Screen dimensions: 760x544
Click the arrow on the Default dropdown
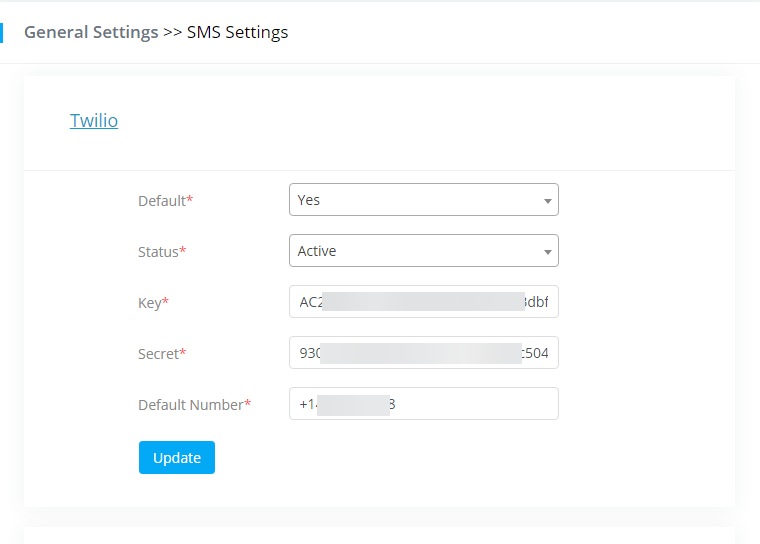click(547, 201)
